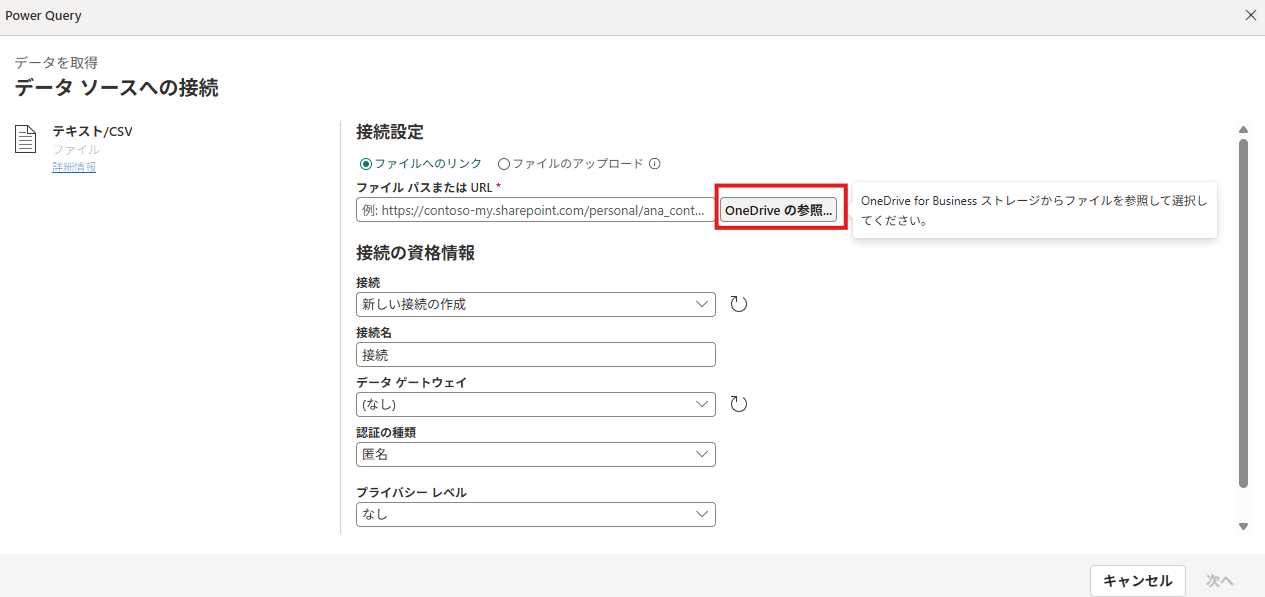Select the ファイルへのリンク radio button
Screen dimensions: 1265x597
click(366, 164)
